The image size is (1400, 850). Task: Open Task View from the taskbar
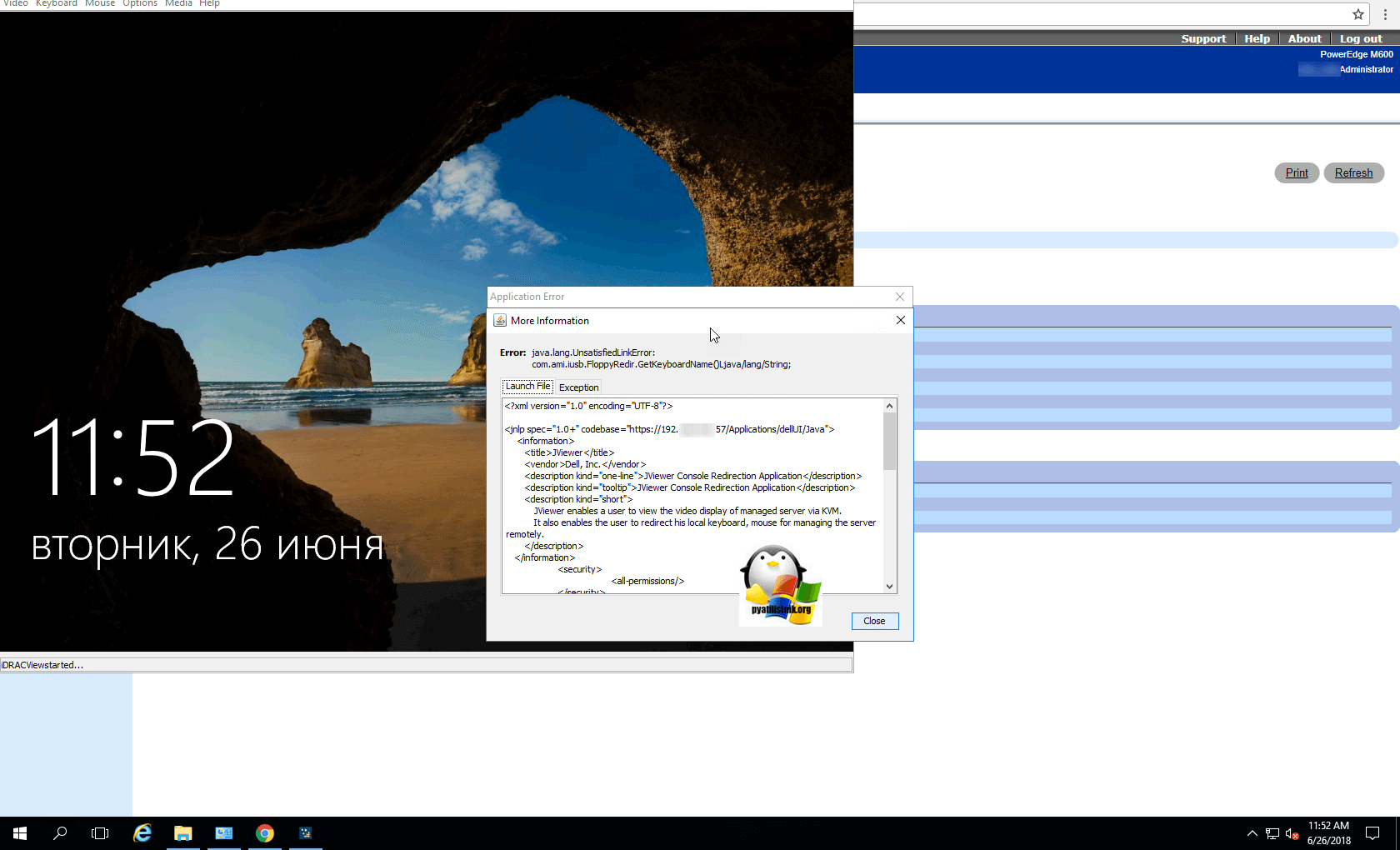100,833
